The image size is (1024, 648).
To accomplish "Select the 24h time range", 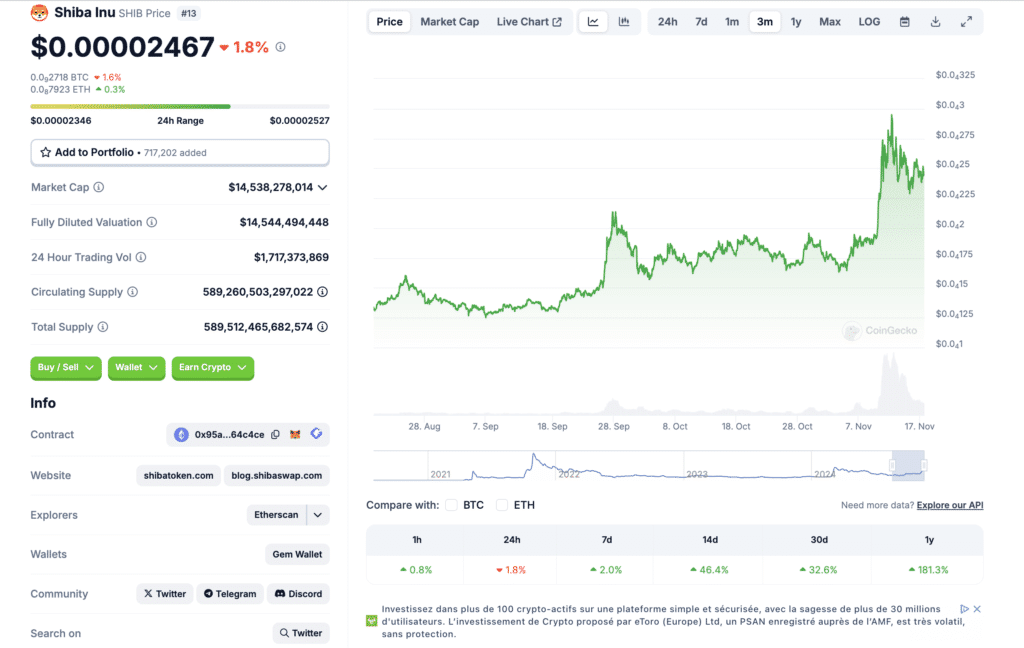I will (667, 22).
